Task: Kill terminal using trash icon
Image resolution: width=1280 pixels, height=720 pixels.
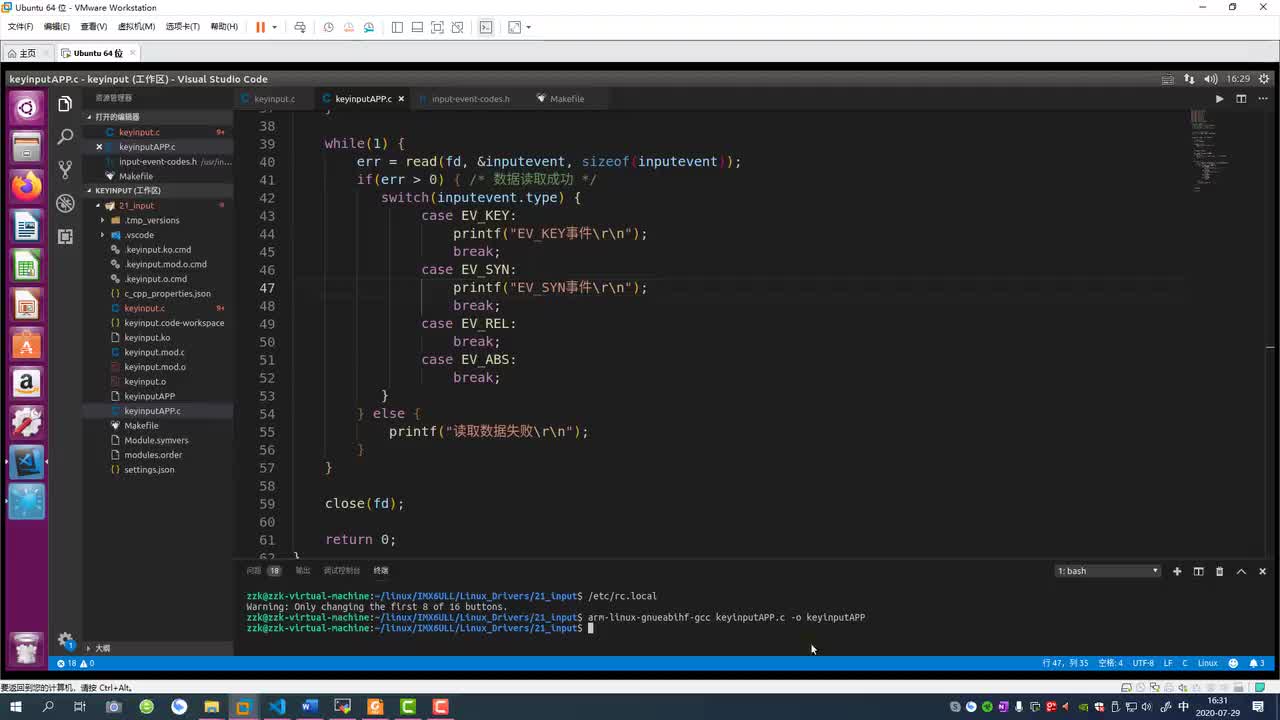Action: [x=1219, y=571]
